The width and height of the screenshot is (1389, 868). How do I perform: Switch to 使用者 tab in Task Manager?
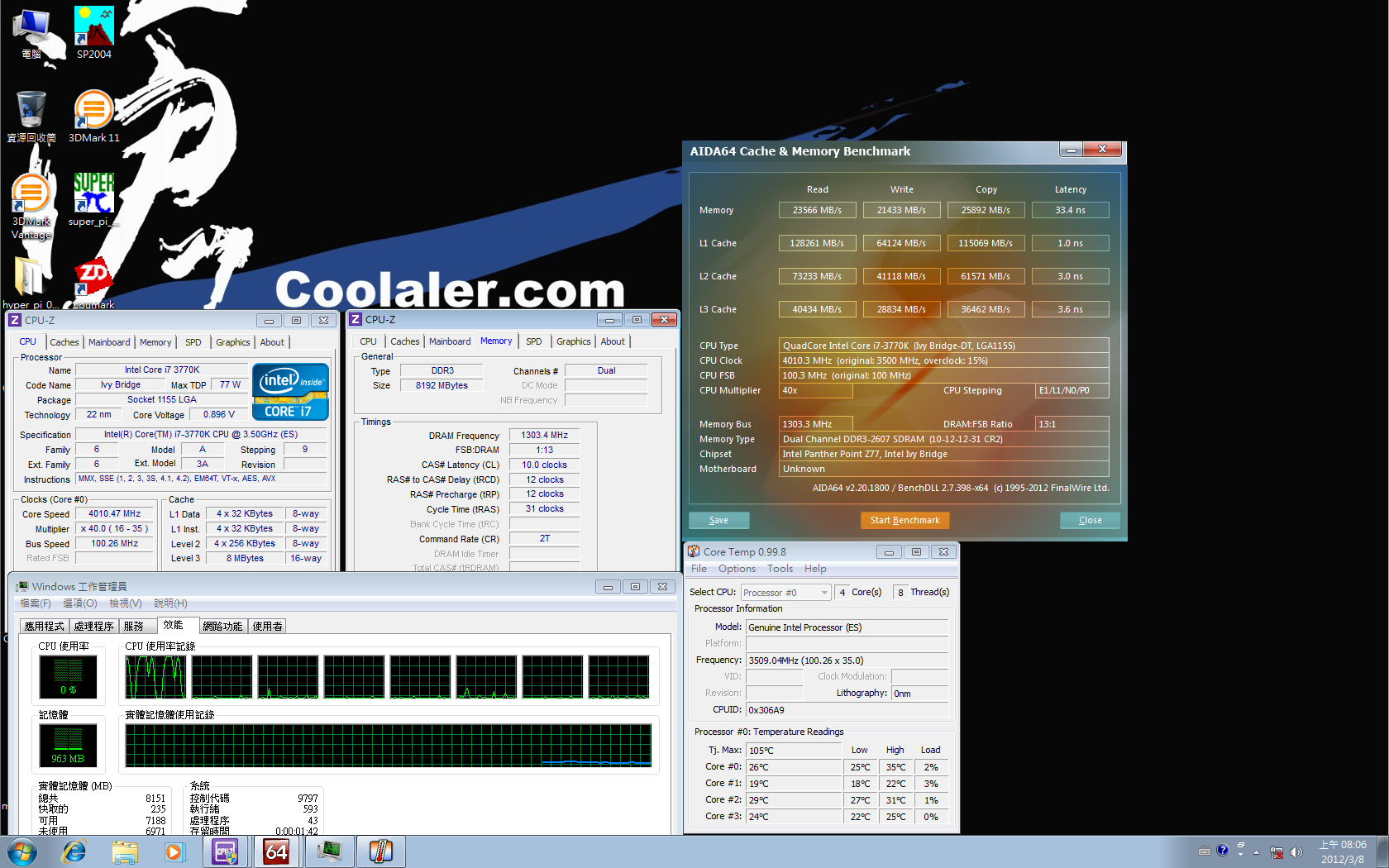point(267,626)
